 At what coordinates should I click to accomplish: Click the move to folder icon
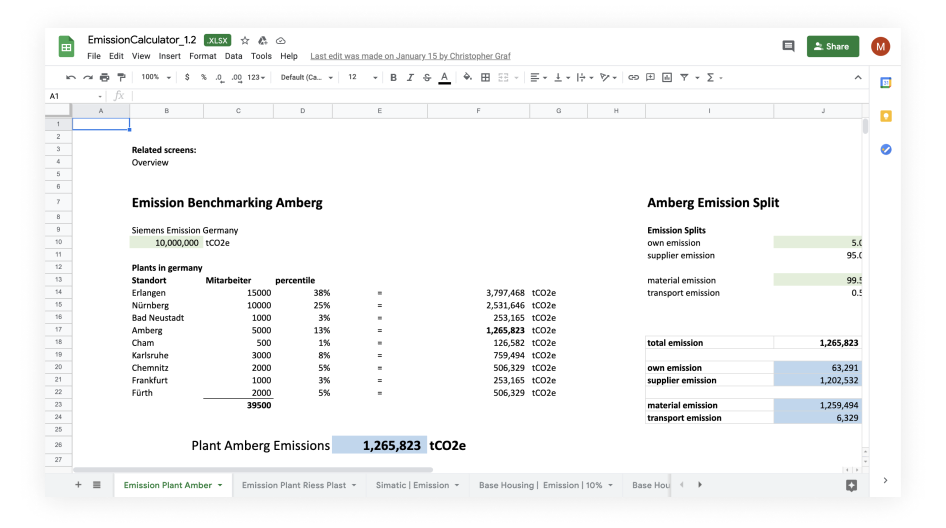(262, 40)
